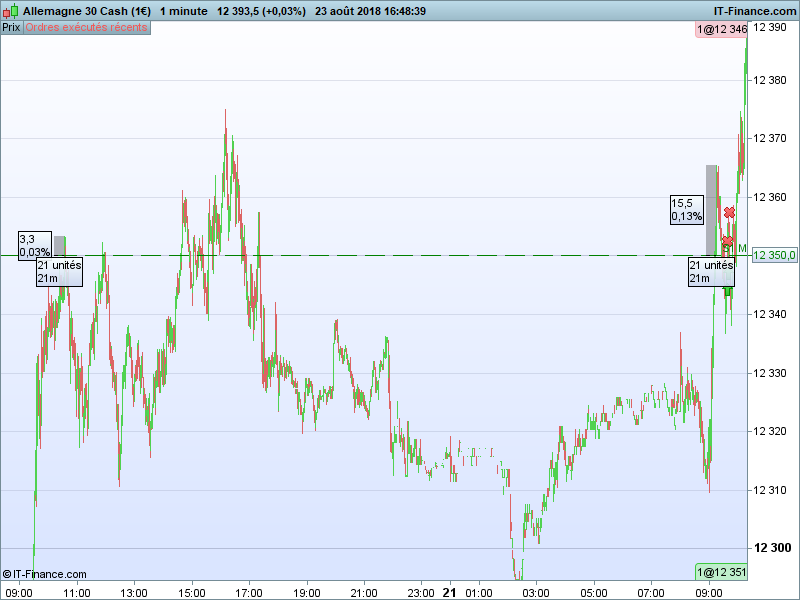Click the 12 390 price axis label
The width and height of the screenshot is (800, 600).
770,28
